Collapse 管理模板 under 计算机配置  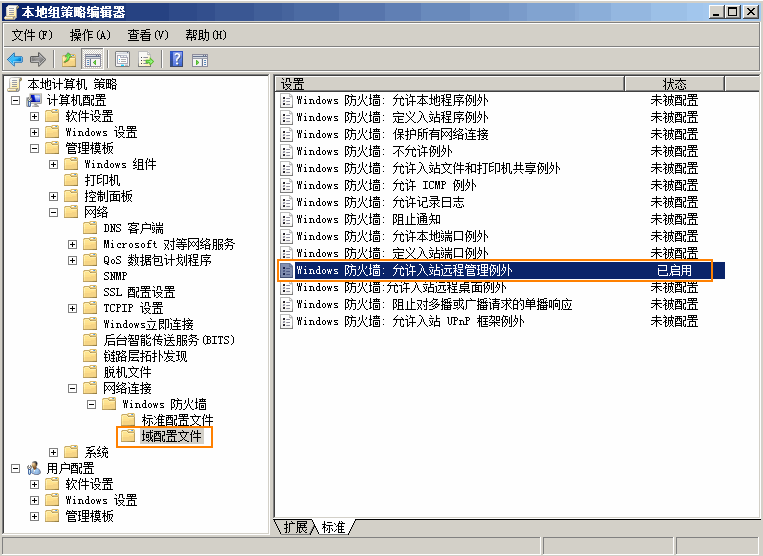pyautogui.click(x=35, y=148)
